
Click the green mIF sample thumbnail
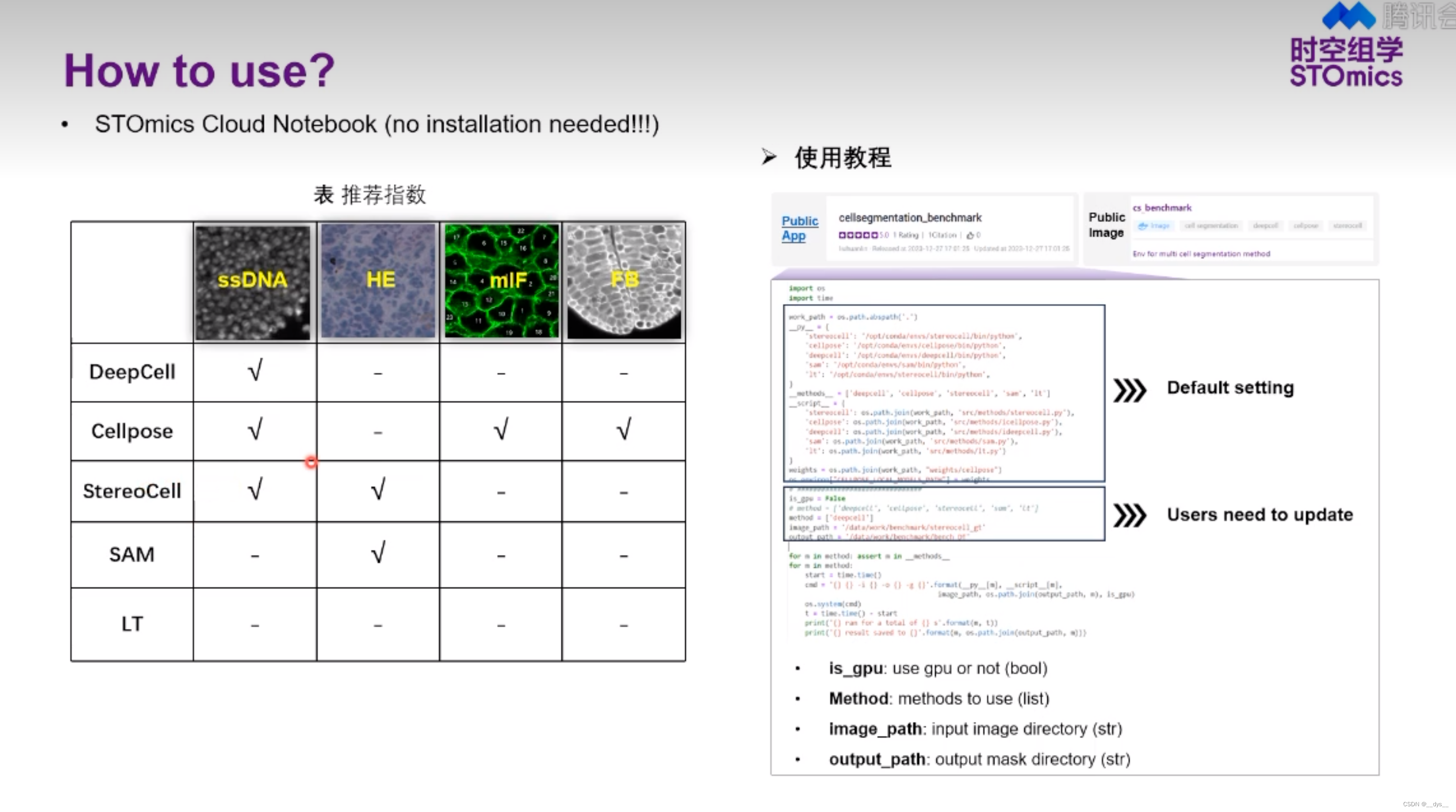click(x=501, y=281)
